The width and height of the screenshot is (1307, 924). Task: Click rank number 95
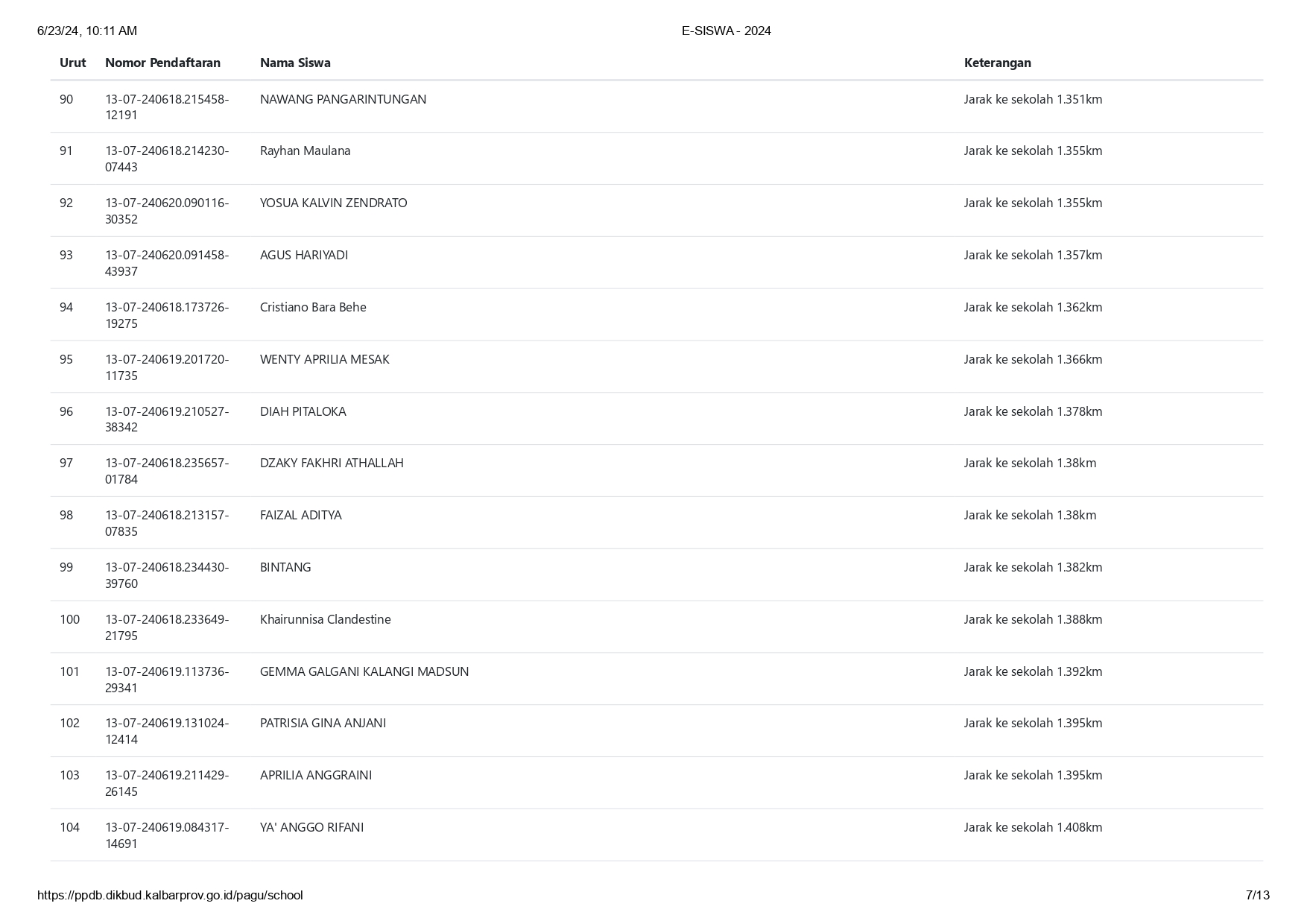(66, 359)
